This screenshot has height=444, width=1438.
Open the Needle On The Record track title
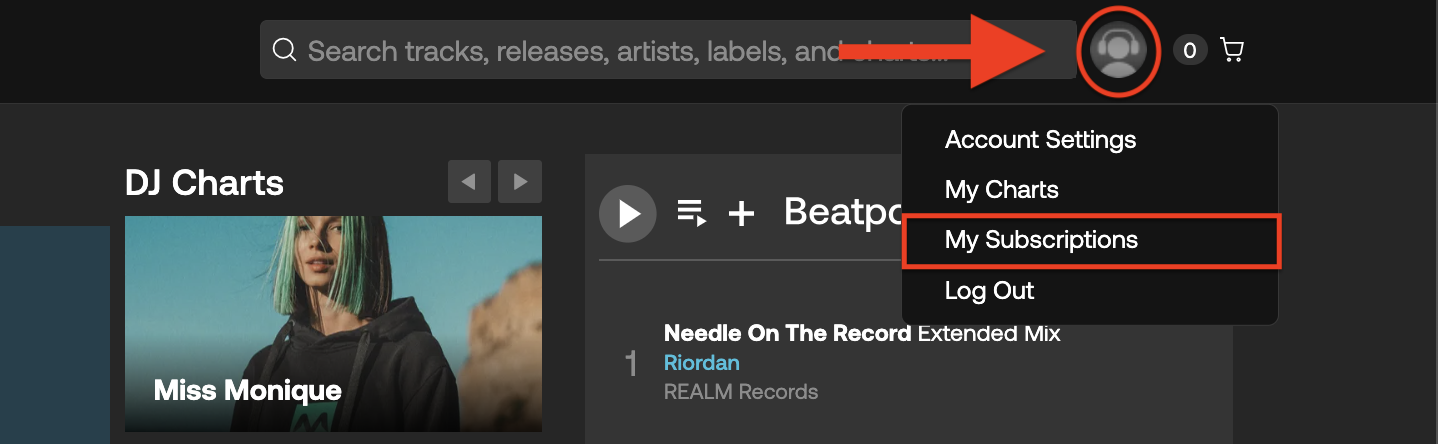tap(787, 333)
